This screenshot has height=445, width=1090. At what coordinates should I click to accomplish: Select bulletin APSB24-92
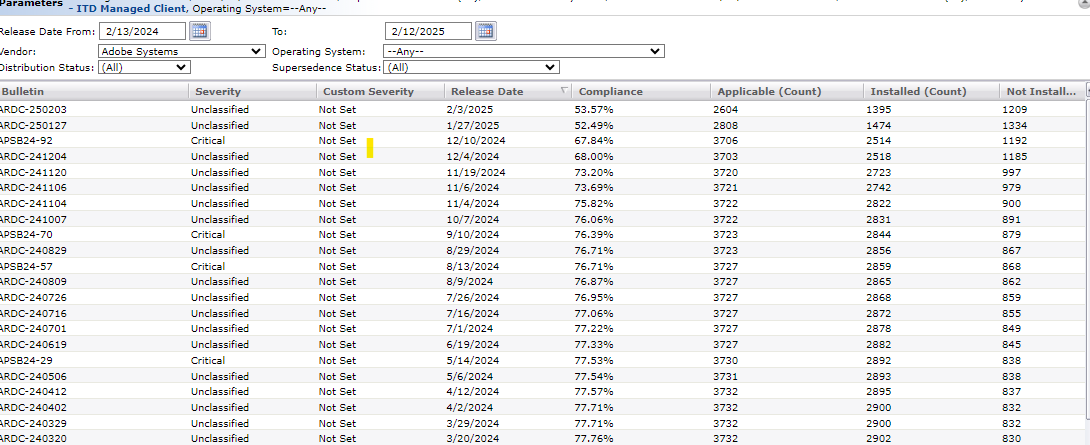click(26, 140)
